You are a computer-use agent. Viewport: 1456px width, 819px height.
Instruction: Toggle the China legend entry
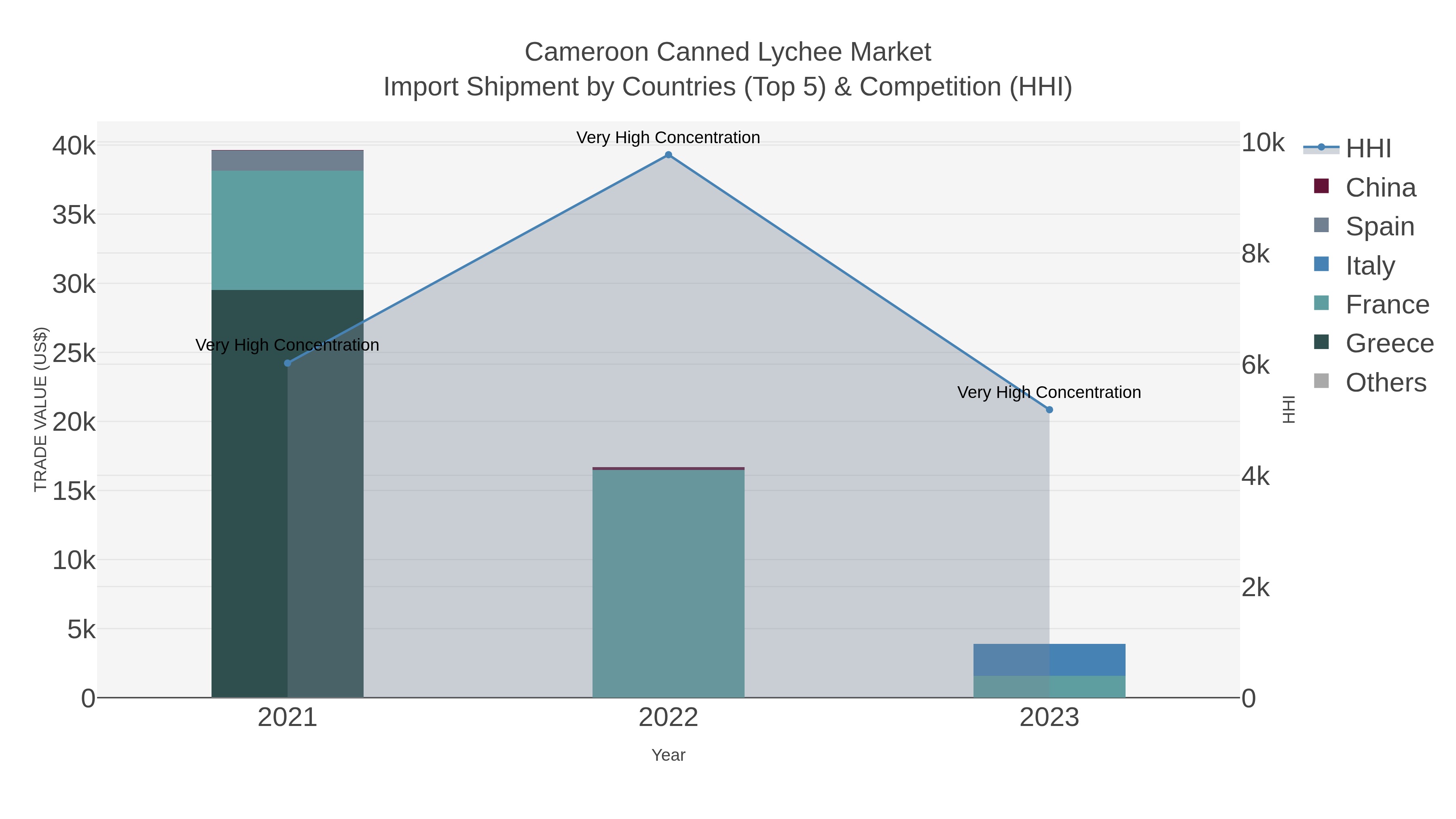coord(1365,188)
